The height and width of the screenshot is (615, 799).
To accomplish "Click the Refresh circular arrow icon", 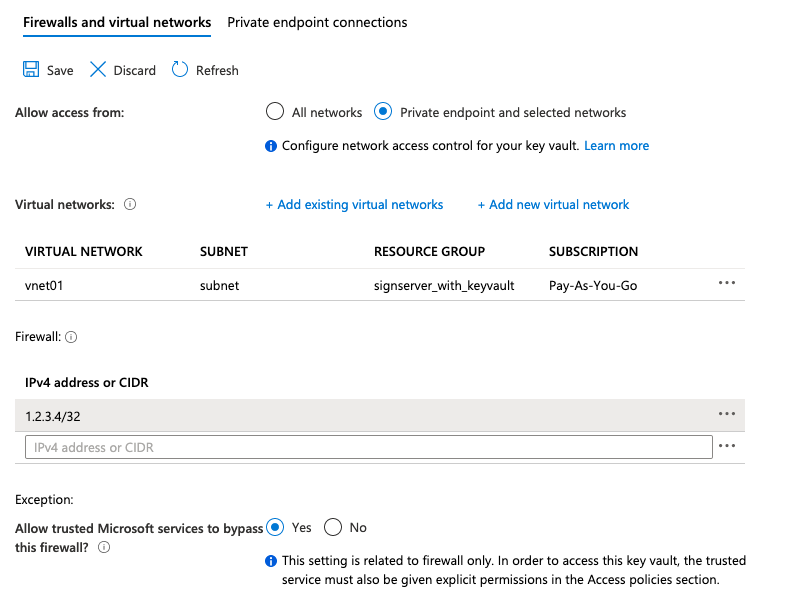I will (180, 70).
